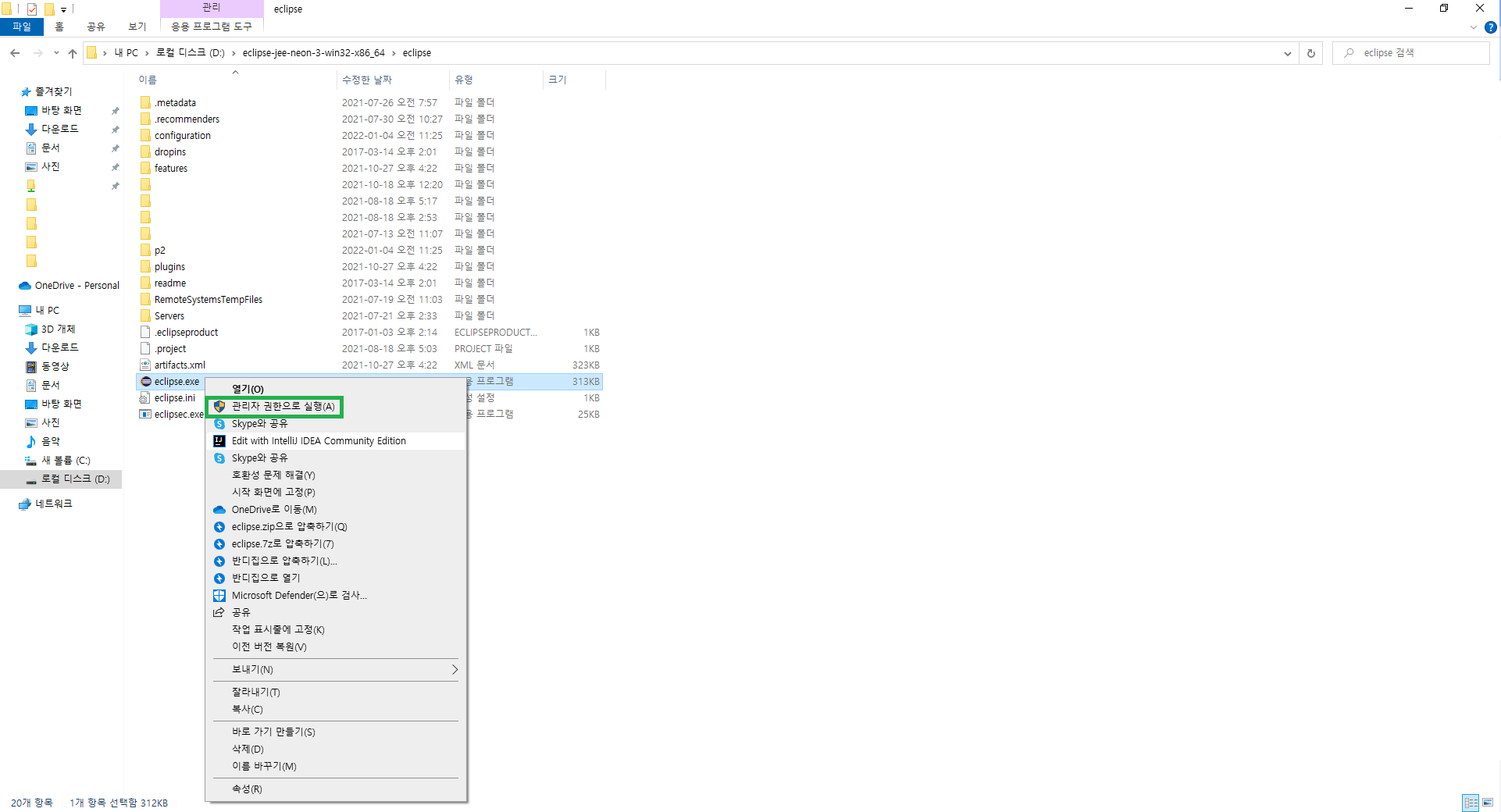
Task: Select the configuration folder
Action: coord(182,136)
